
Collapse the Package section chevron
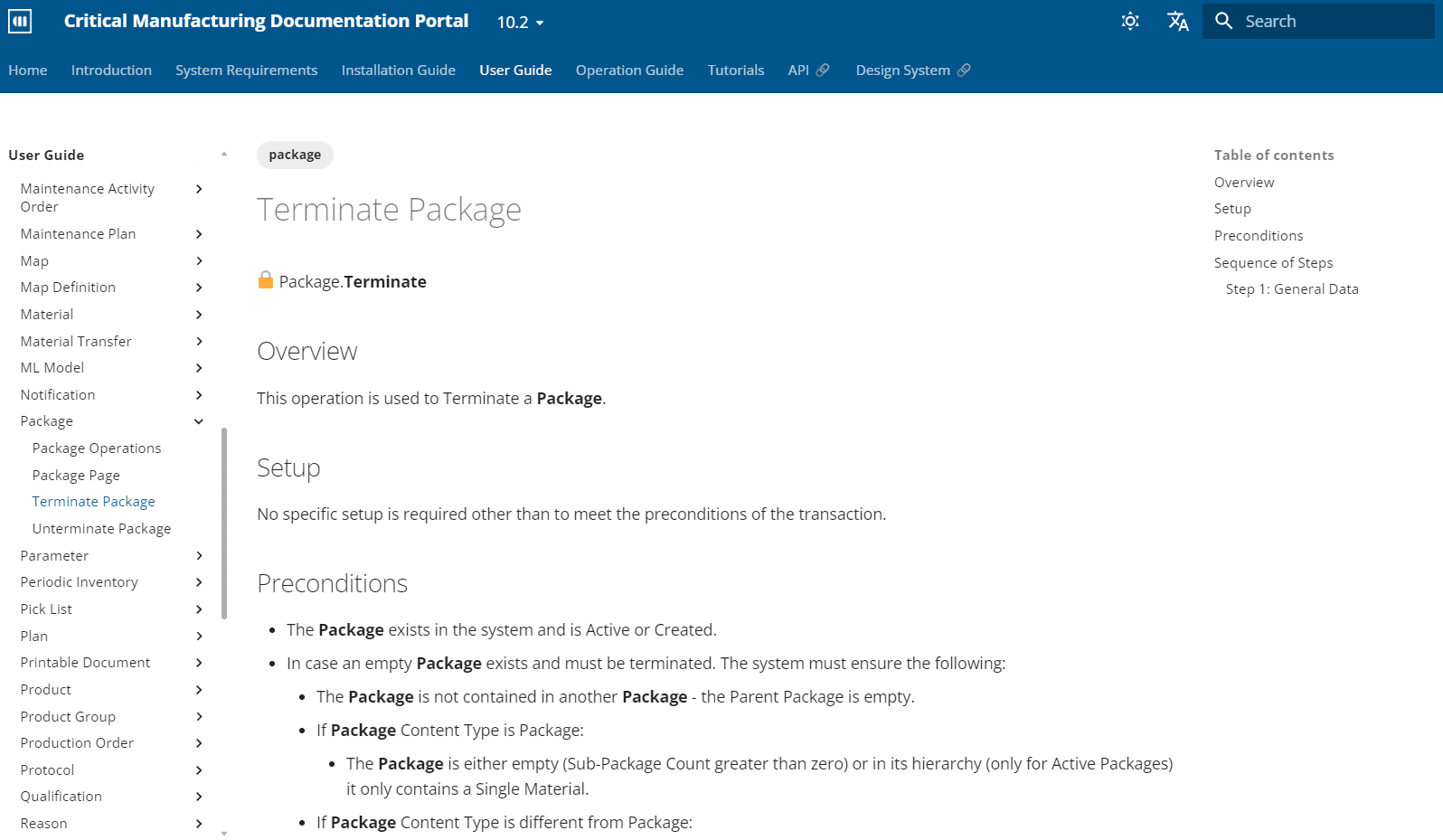pos(199,421)
